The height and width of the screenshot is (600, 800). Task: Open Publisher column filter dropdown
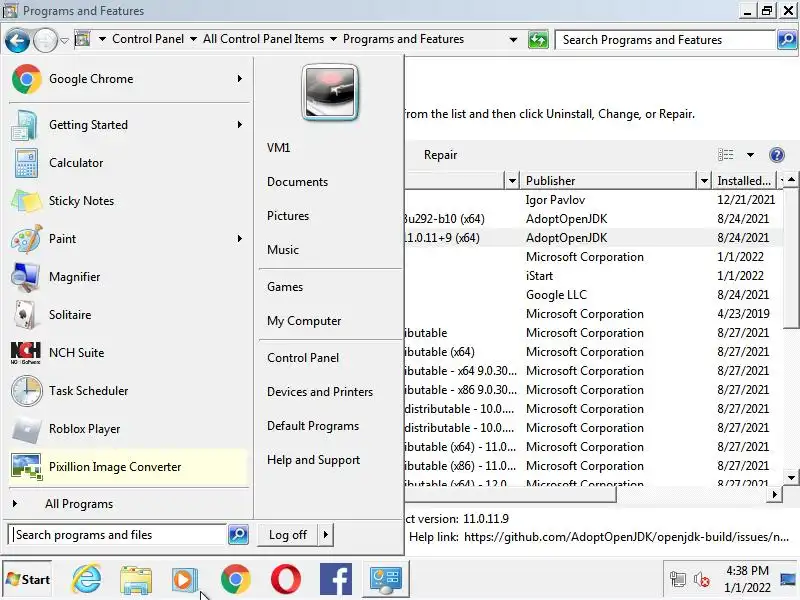tap(704, 181)
